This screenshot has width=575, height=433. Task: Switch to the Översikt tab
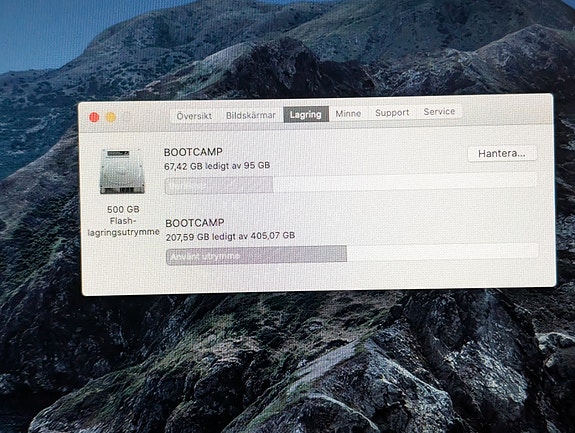coord(194,116)
